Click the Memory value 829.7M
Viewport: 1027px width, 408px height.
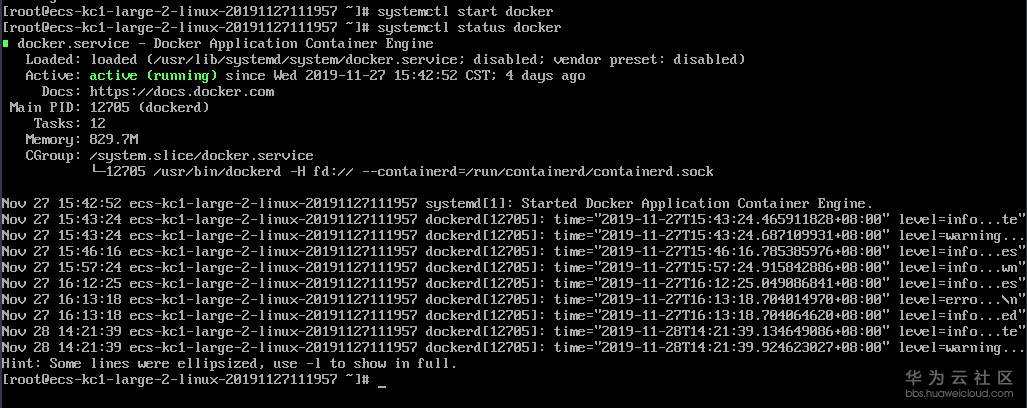(x=113, y=139)
